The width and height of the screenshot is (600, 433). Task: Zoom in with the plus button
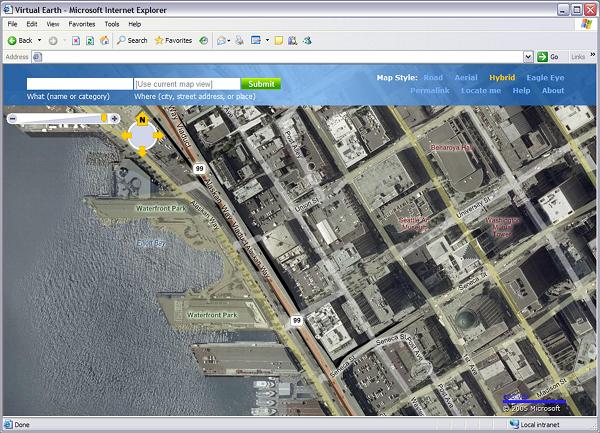point(114,119)
